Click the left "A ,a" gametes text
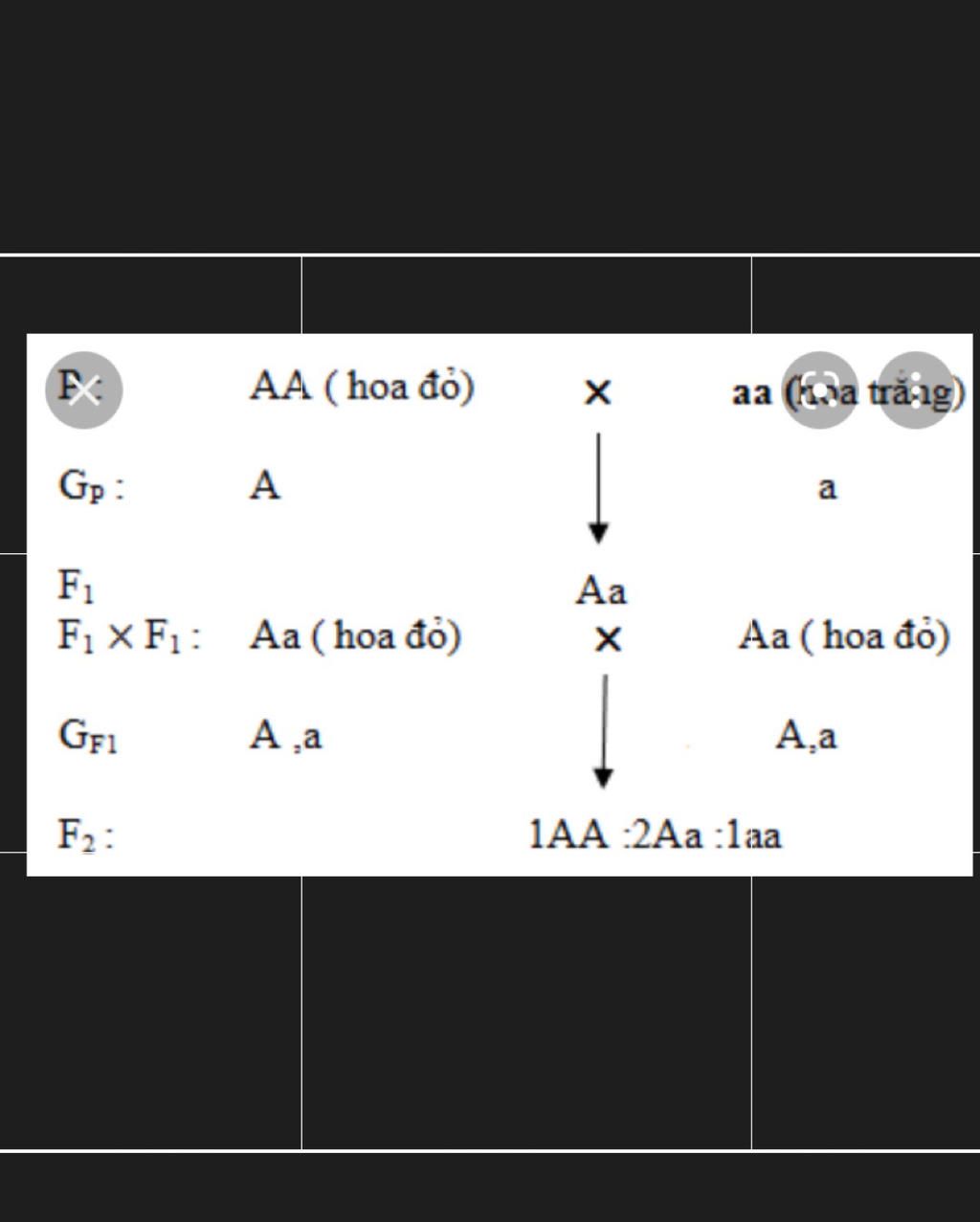This screenshot has height=1222, width=980. click(x=286, y=735)
